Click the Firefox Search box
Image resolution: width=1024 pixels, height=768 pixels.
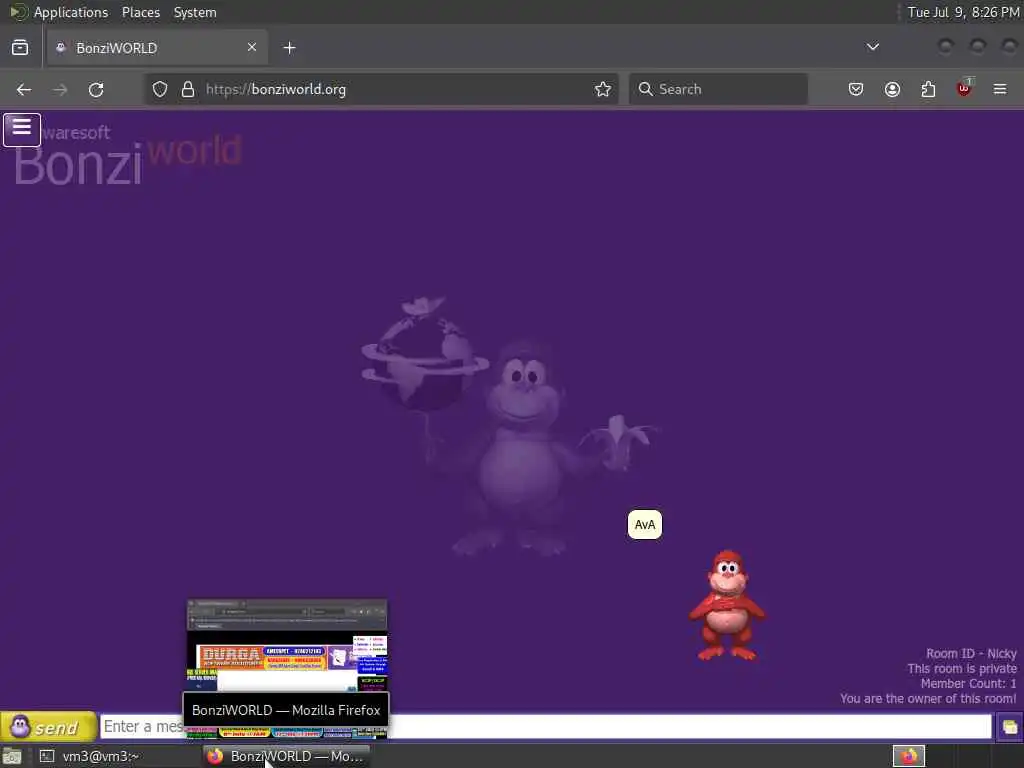(x=718, y=89)
